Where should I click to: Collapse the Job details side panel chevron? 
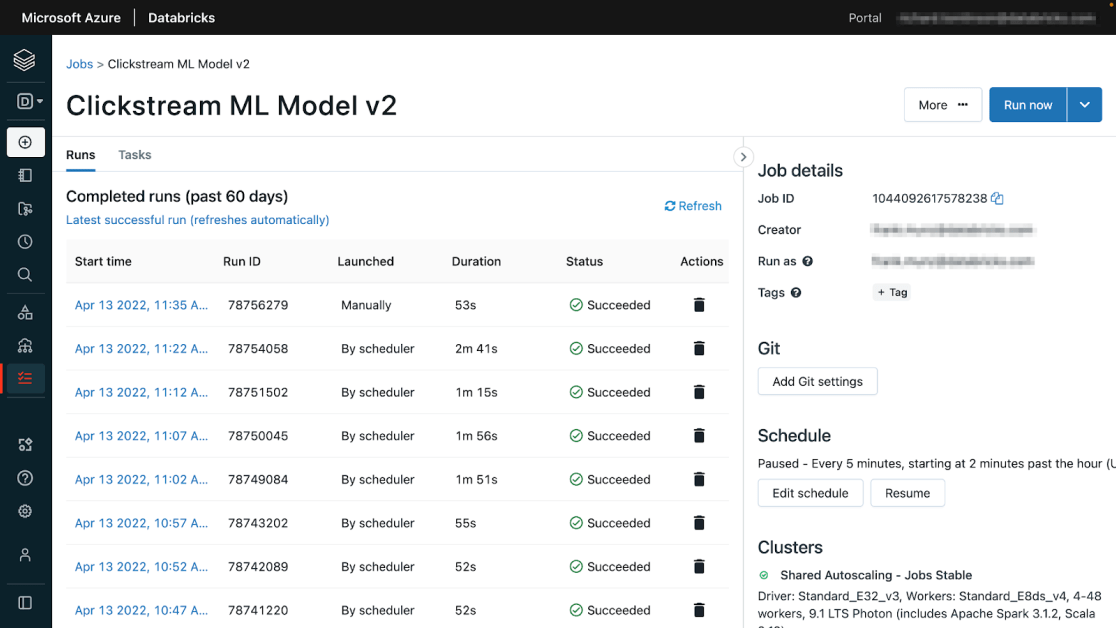click(743, 157)
